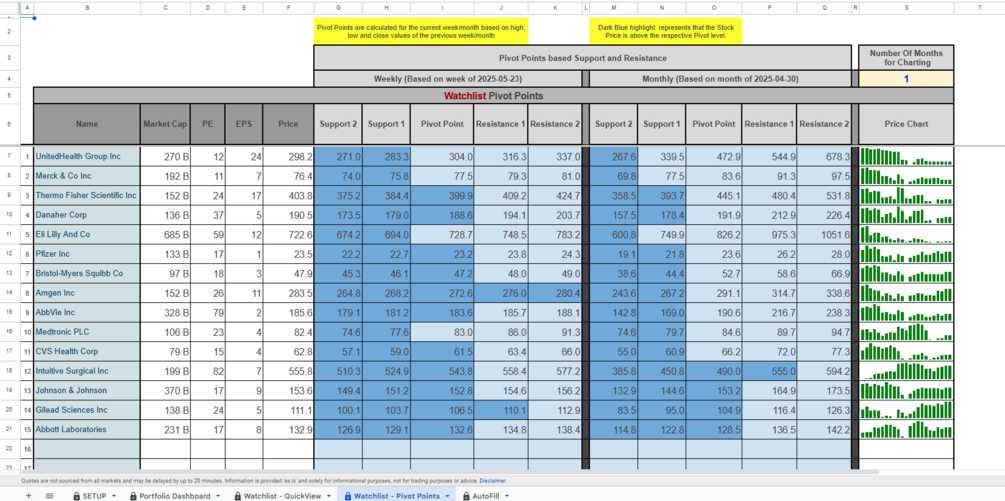The width and height of the screenshot is (1005, 501).
Task: Open the Disclaimer link
Action: [493, 480]
